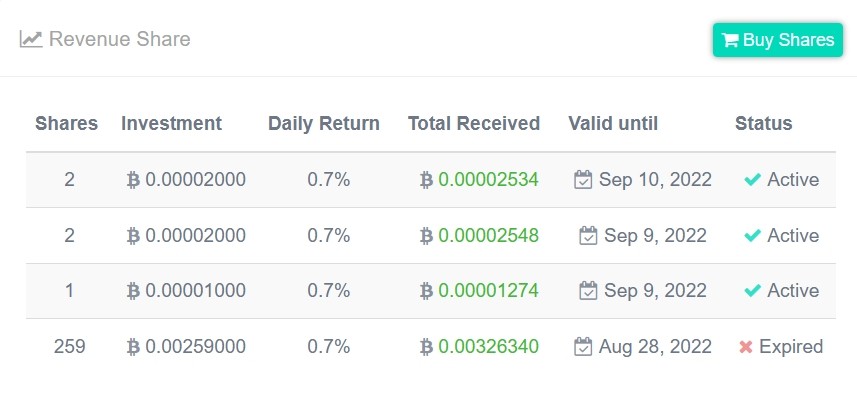Click the shopping cart icon on Buy Shares

pyautogui.click(x=730, y=40)
